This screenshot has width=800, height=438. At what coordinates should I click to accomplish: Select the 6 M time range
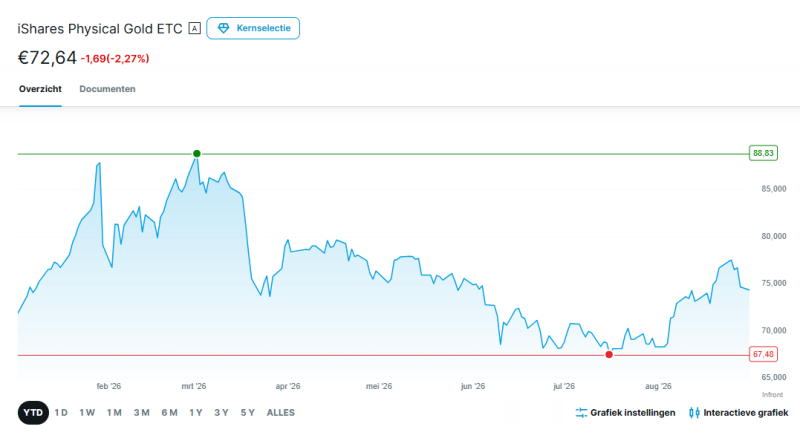pos(169,412)
